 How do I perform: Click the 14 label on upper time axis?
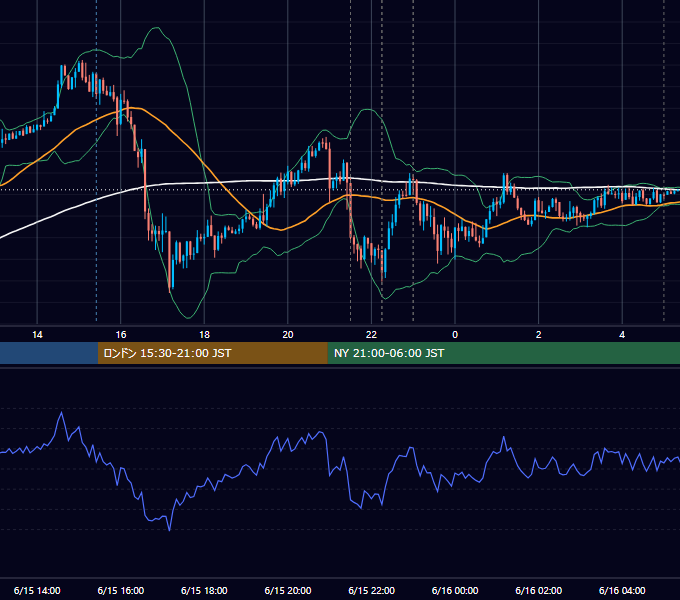[x=37, y=335]
